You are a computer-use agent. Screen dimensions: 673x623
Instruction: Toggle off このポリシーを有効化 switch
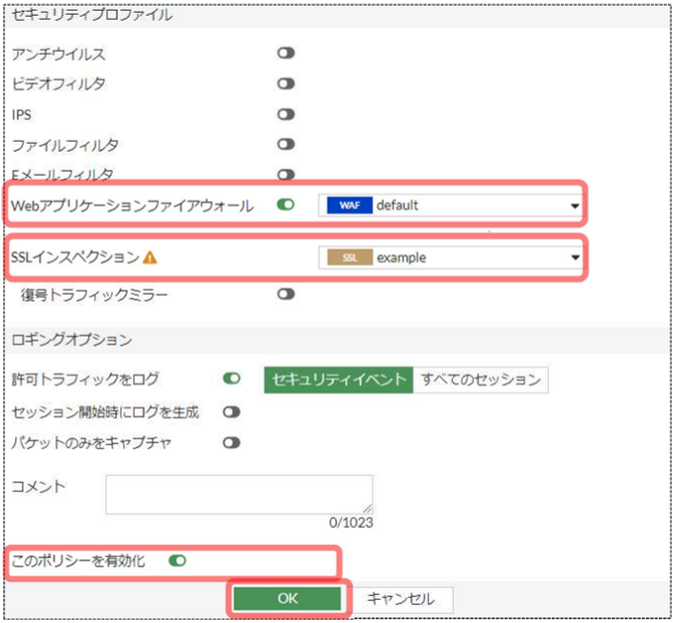point(178,561)
